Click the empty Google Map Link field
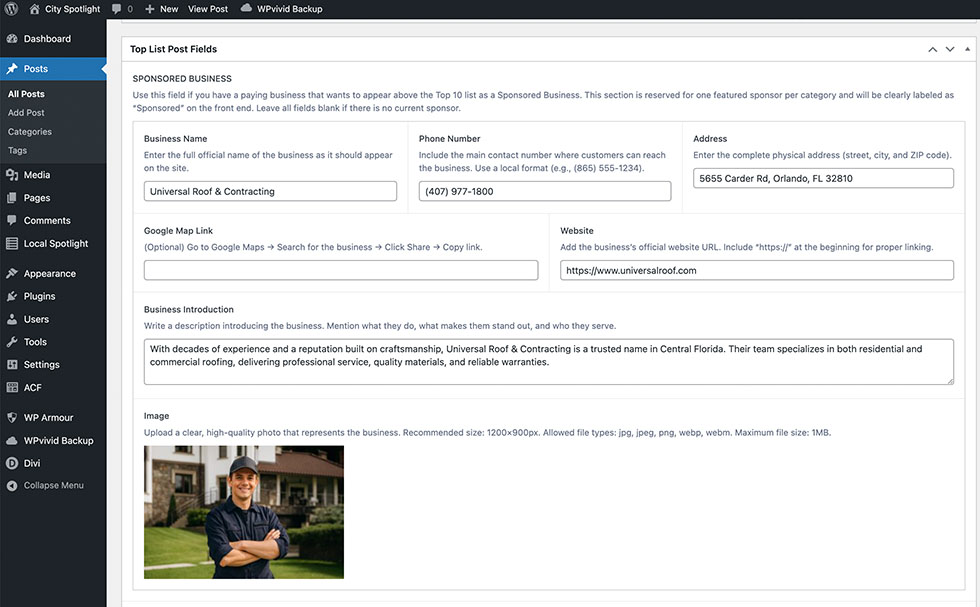Viewport: 980px width, 607px height. pyautogui.click(x=341, y=270)
